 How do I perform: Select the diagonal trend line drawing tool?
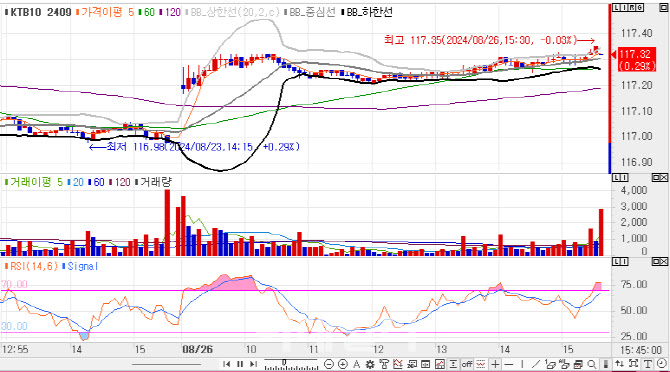tap(535, 364)
